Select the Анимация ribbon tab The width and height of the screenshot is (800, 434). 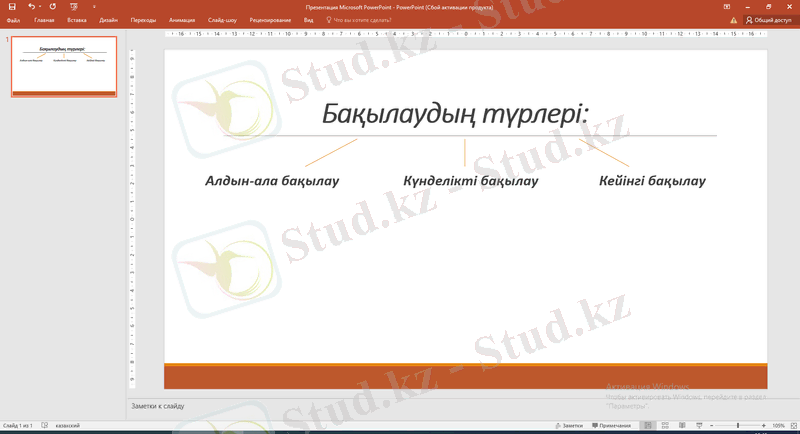182,20
